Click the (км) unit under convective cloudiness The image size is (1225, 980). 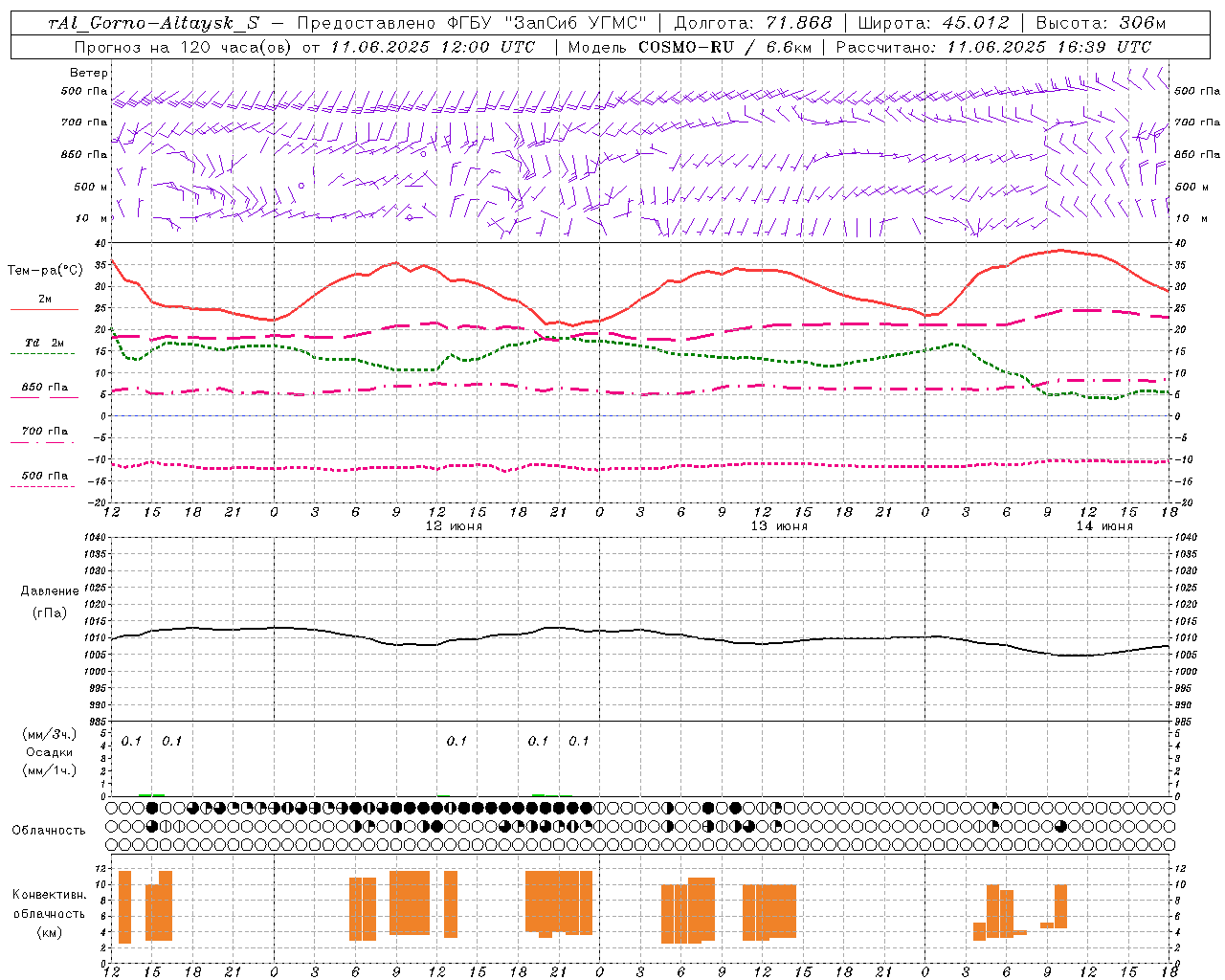[x=50, y=932]
